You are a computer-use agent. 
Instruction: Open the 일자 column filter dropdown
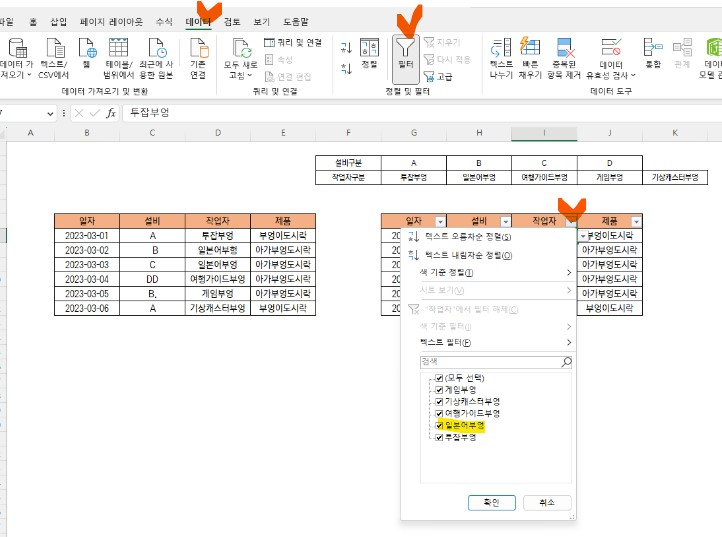[x=440, y=222]
